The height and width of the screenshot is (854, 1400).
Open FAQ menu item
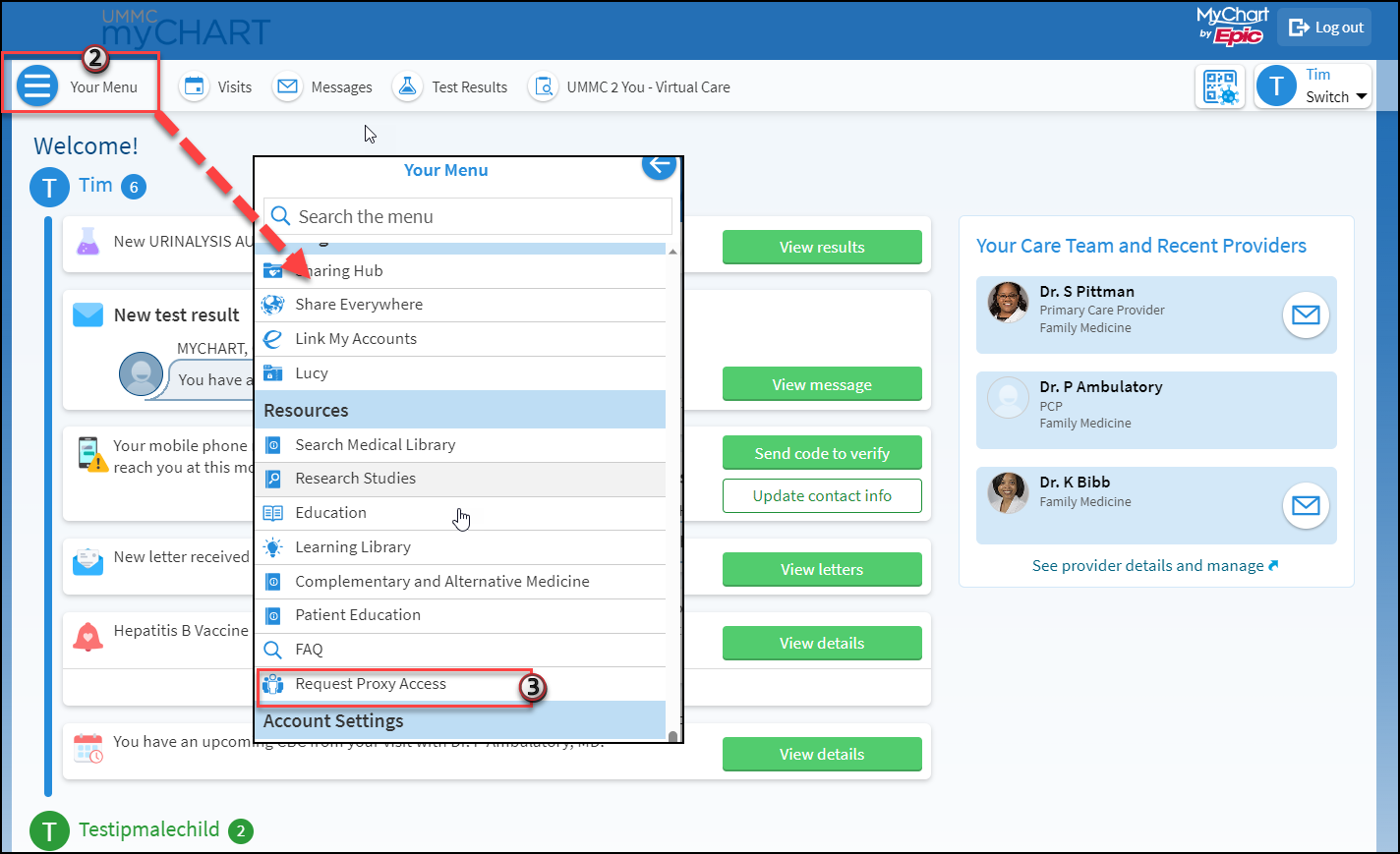460,650
